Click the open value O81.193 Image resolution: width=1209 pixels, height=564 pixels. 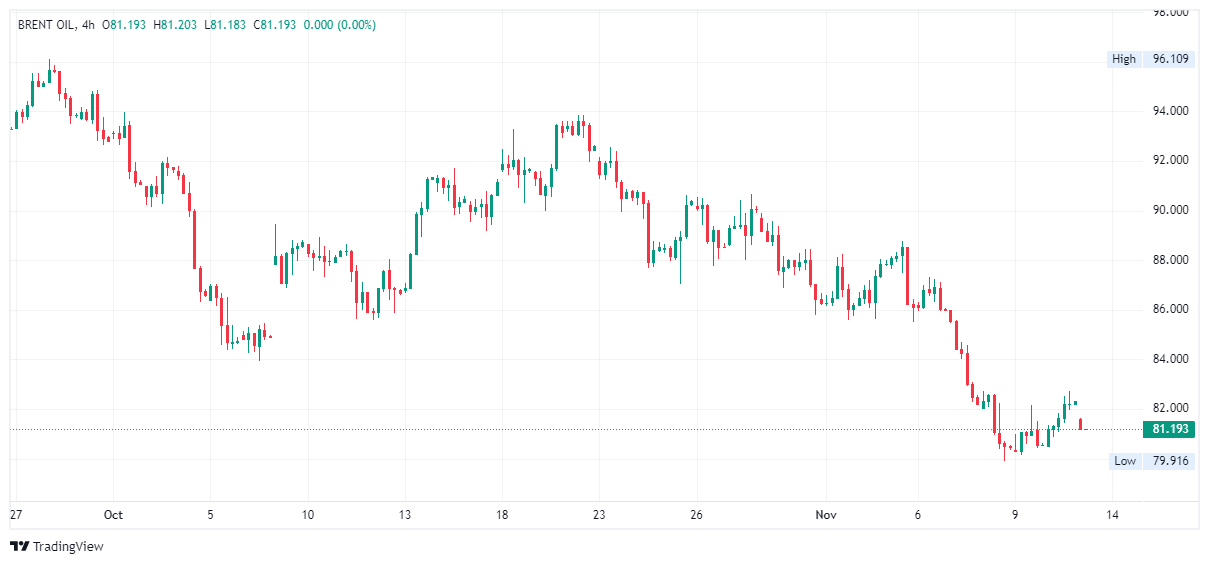pyautogui.click(x=128, y=25)
